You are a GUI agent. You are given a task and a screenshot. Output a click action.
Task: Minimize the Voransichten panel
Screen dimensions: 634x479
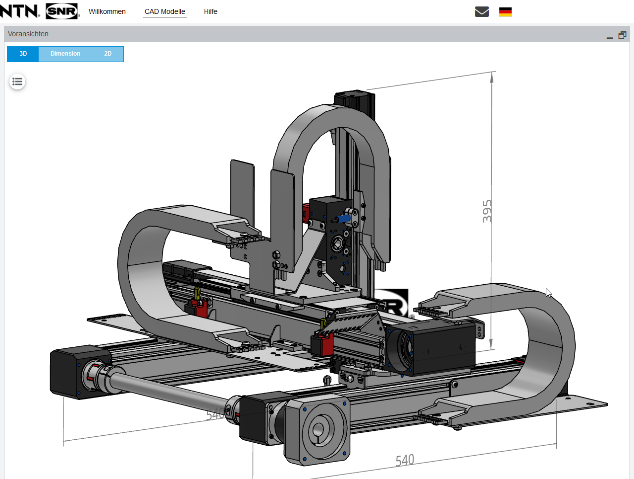pyautogui.click(x=610, y=35)
